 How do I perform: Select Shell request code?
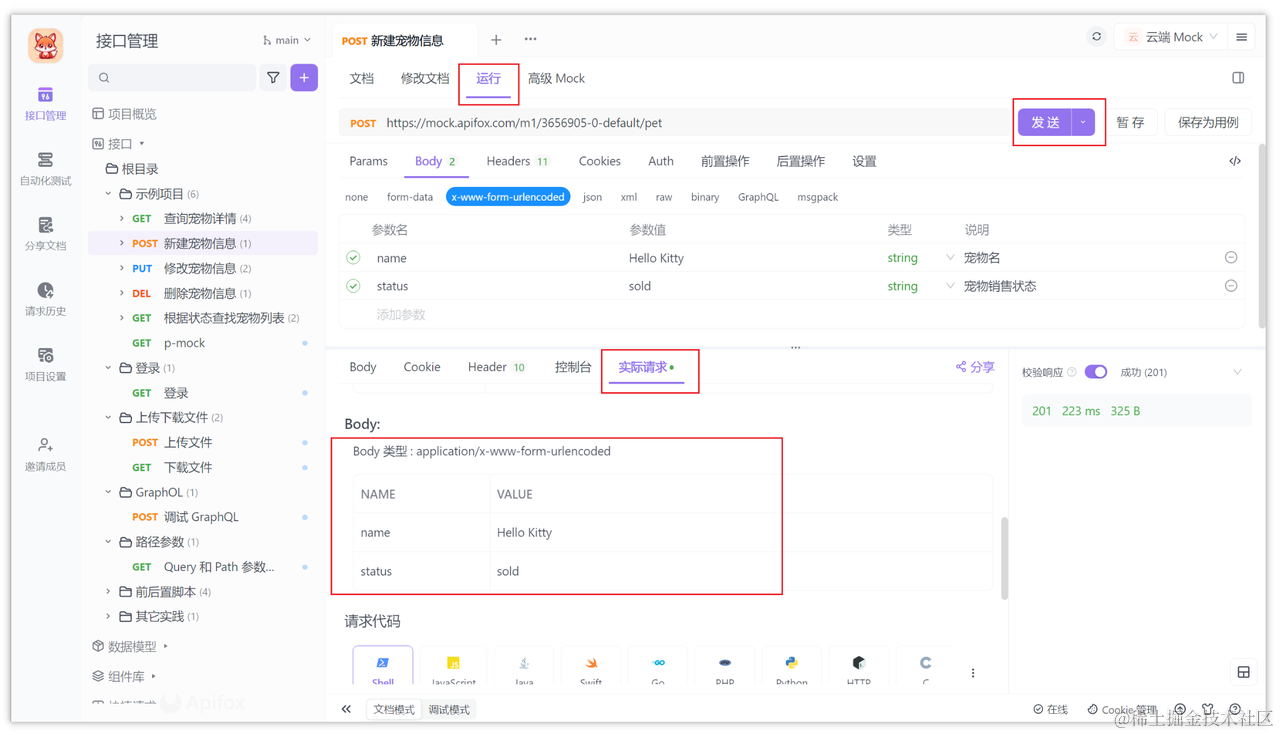[382, 668]
